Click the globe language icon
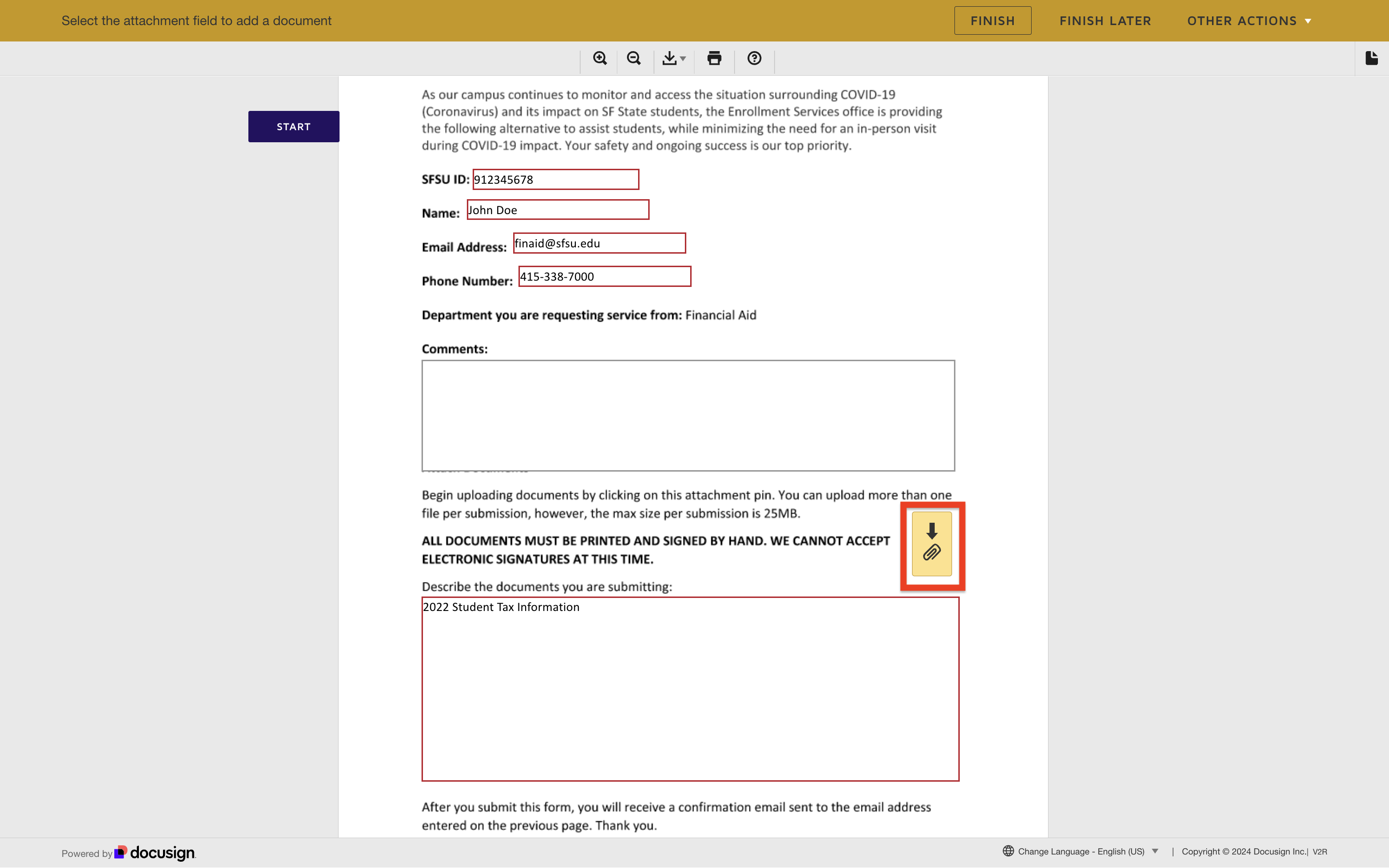Viewport: 1389px width, 868px height. point(1008,851)
